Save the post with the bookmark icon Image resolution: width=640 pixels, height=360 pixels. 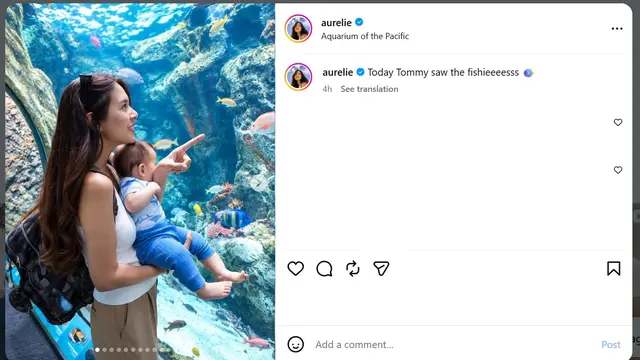point(613,269)
